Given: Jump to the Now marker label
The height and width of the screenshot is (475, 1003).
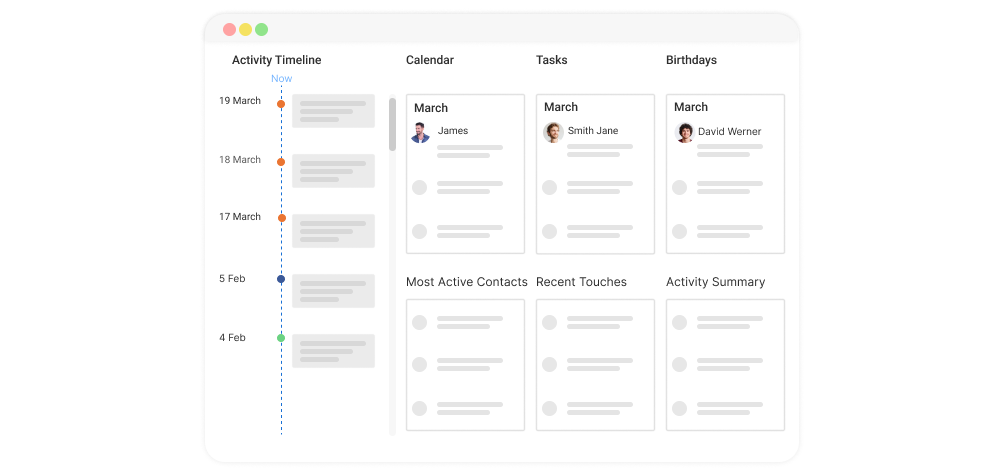Looking at the screenshot, I should [x=281, y=79].
